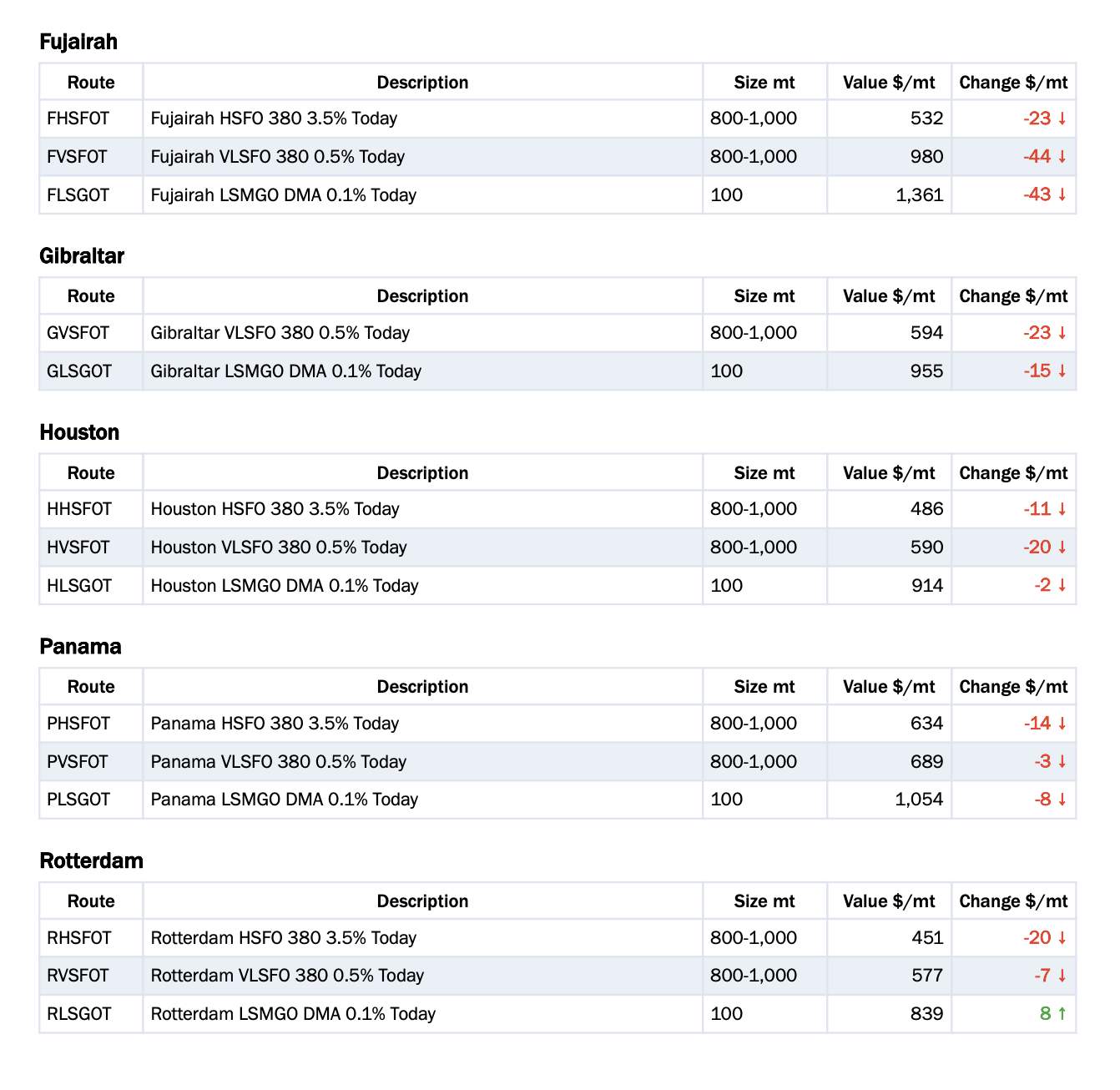Click the Fujairah section heading
The width and height of the screenshot is (1120, 1090).
coord(78,42)
